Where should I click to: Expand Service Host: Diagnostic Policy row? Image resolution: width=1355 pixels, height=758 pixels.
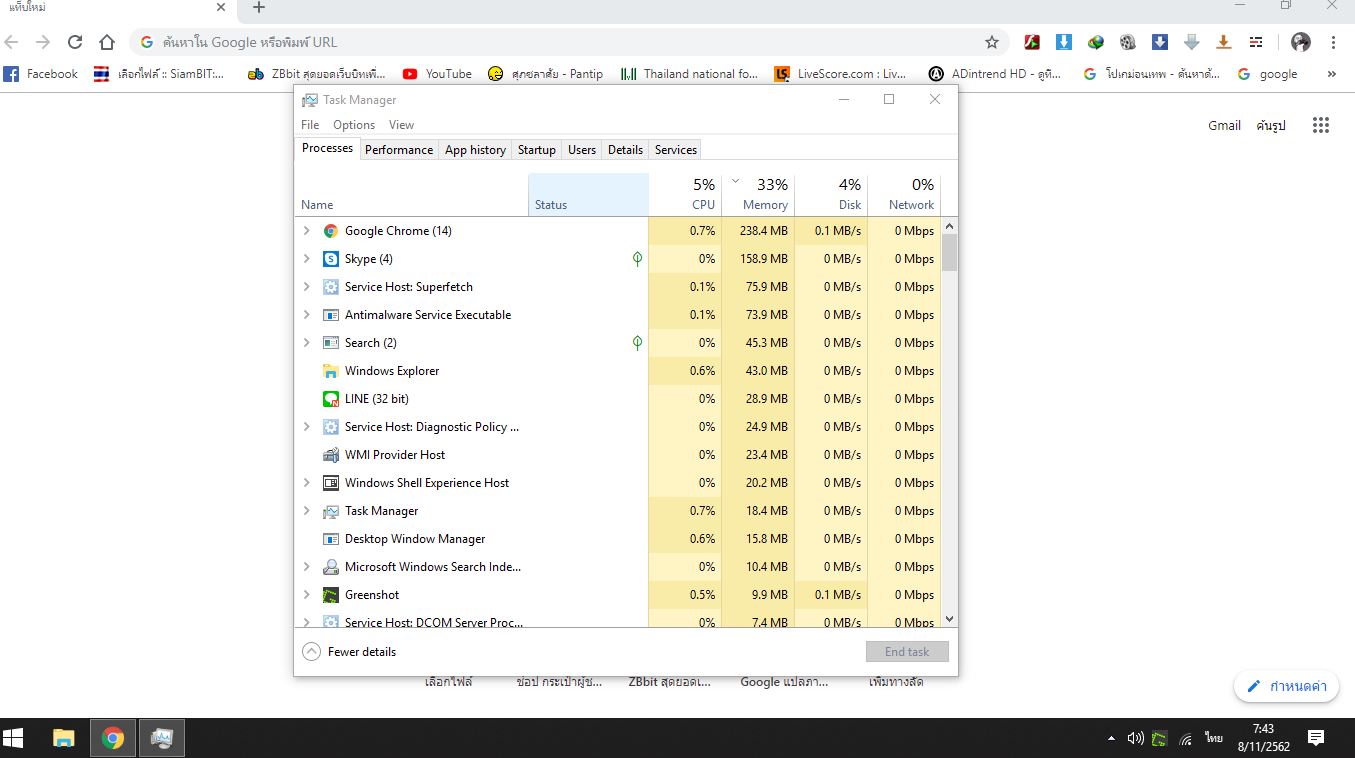307,427
